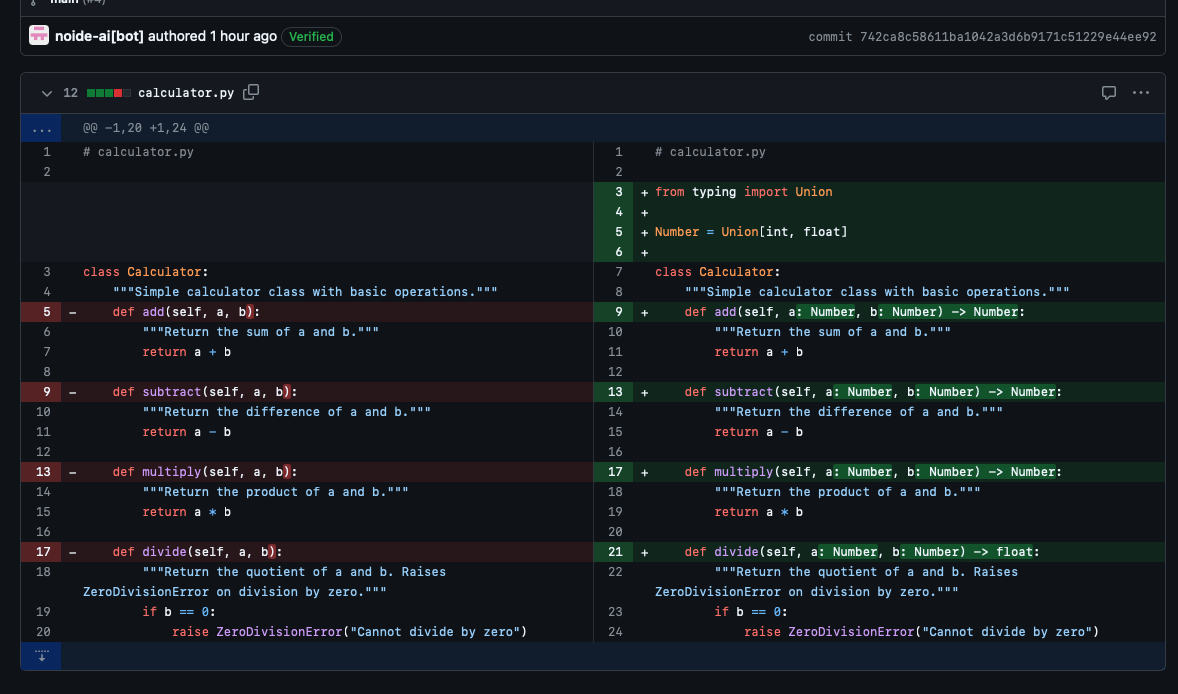Click the diffstat colored blocks indicator
The height and width of the screenshot is (694, 1178).
(x=109, y=93)
